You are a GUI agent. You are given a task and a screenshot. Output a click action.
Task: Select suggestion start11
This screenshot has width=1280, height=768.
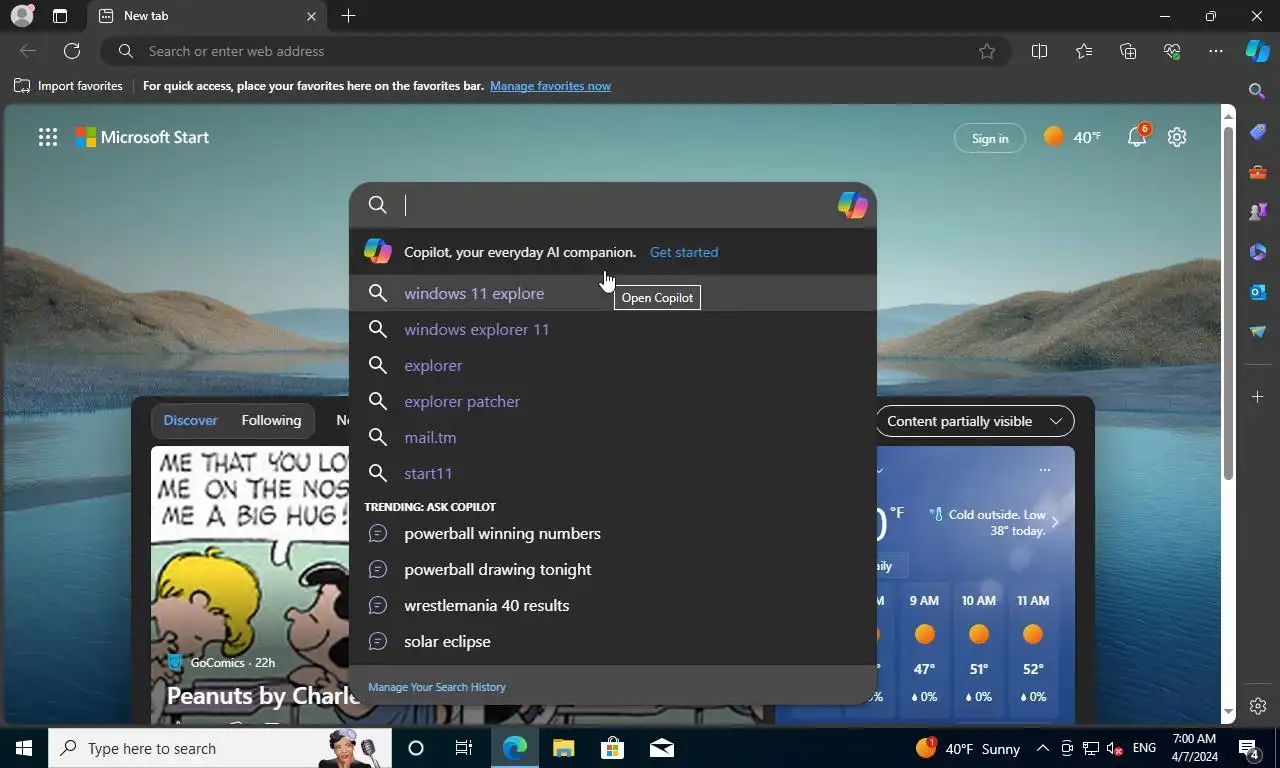(x=613, y=473)
